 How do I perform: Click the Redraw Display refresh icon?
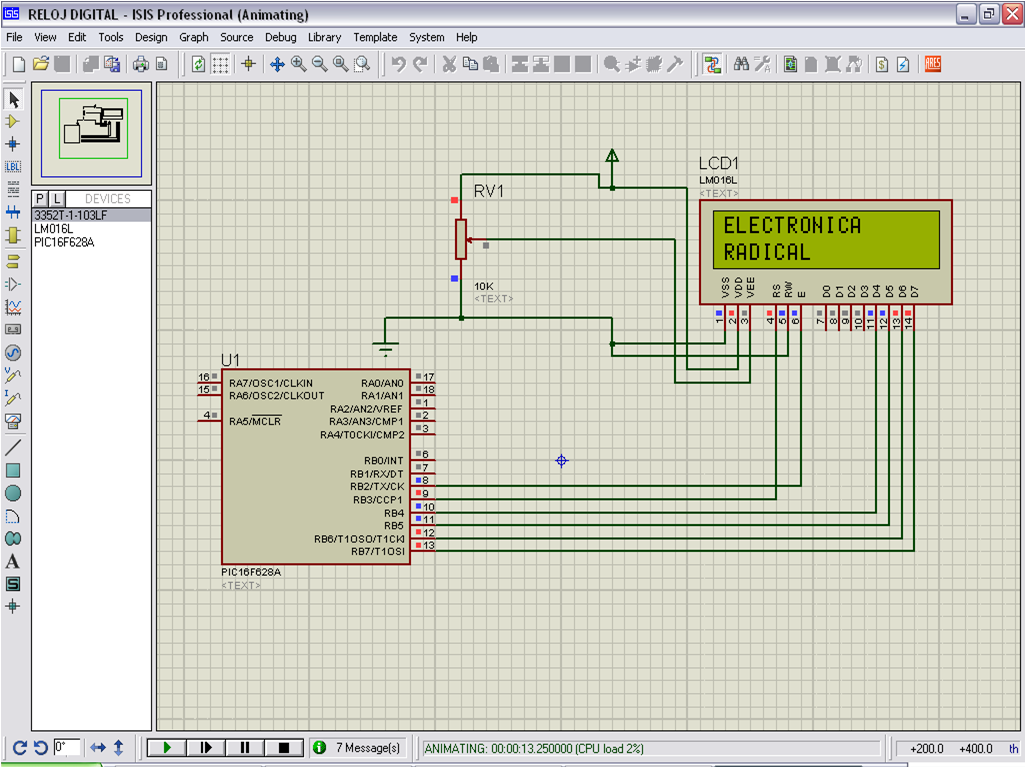pyautogui.click(x=198, y=64)
